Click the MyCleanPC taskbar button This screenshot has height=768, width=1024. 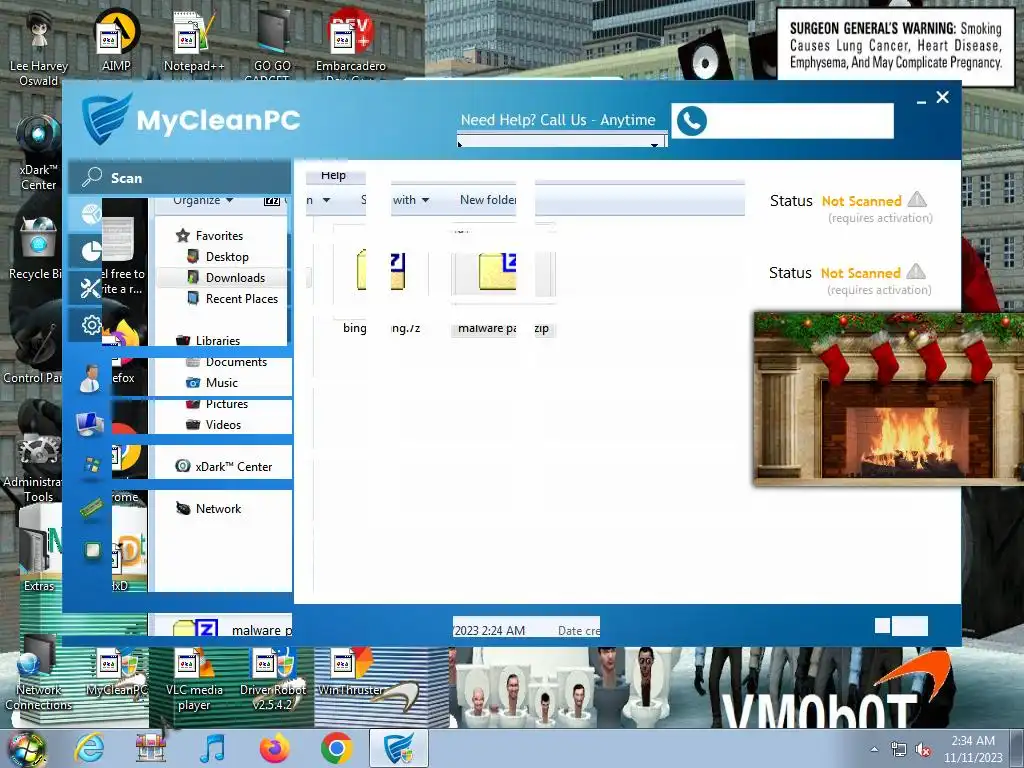coord(398,748)
